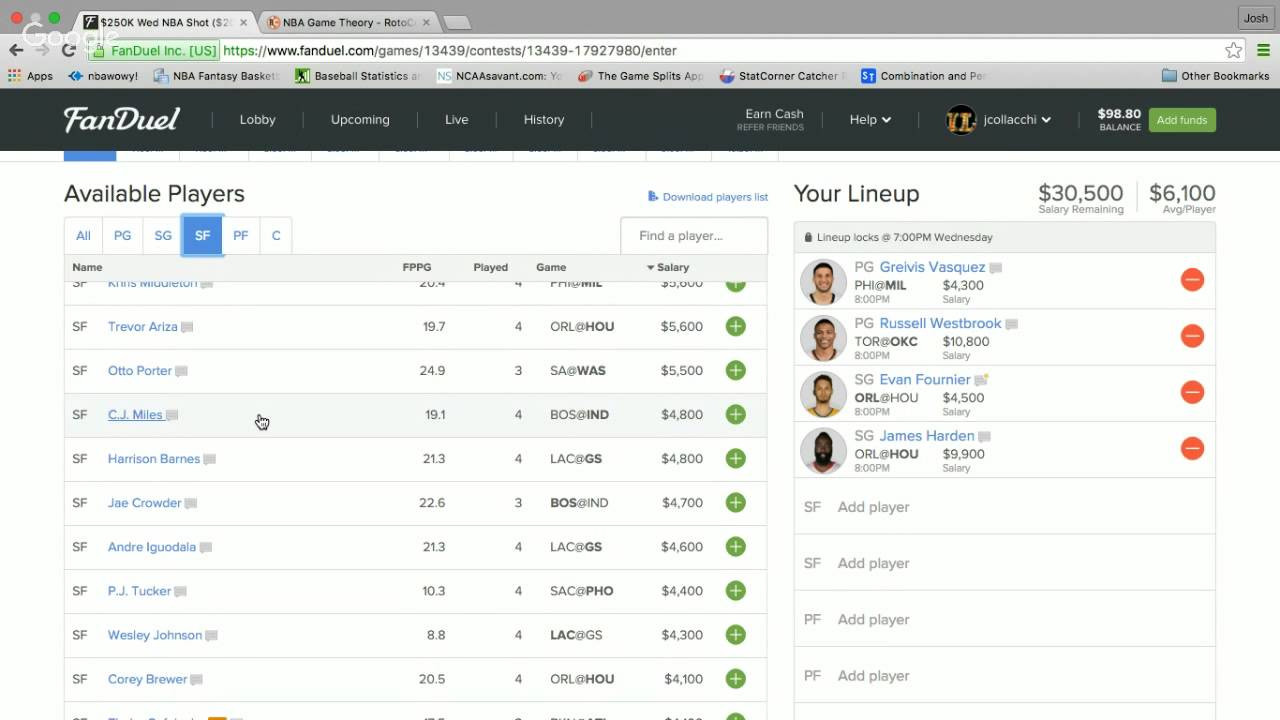Sort players by Salary column

pyautogui.click(x=668, y=267)
